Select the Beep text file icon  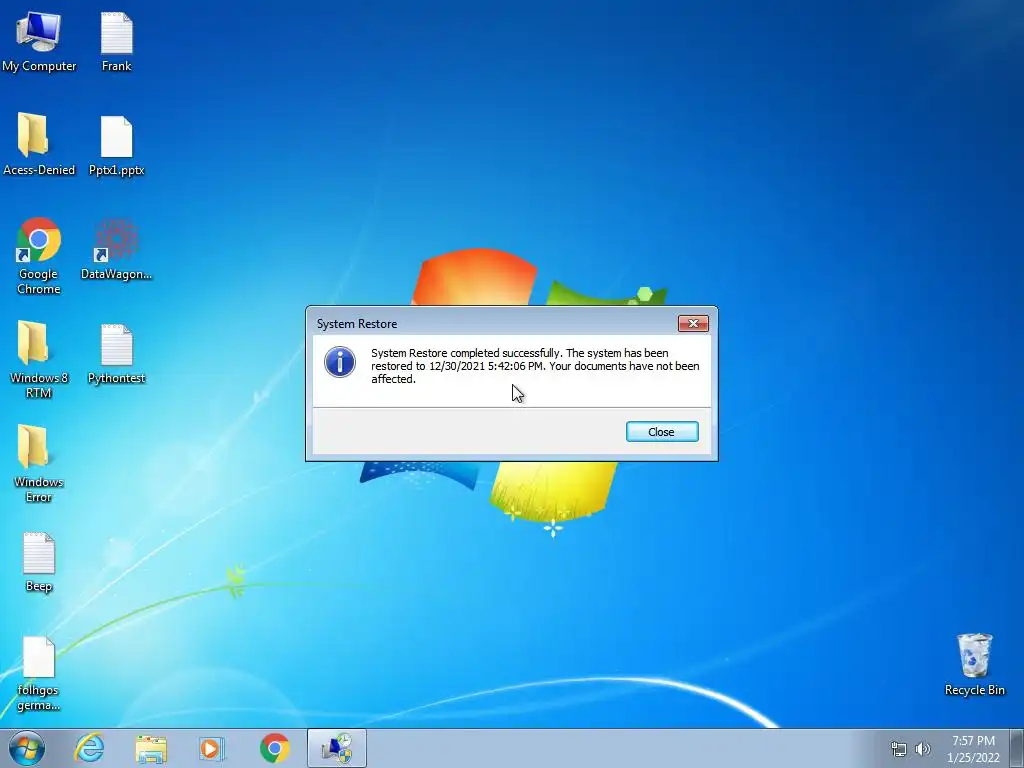39,562
